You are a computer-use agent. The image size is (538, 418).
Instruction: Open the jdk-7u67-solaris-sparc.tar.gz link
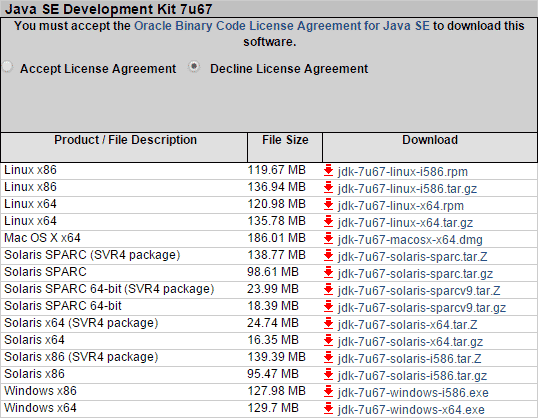tap(415, 274)
